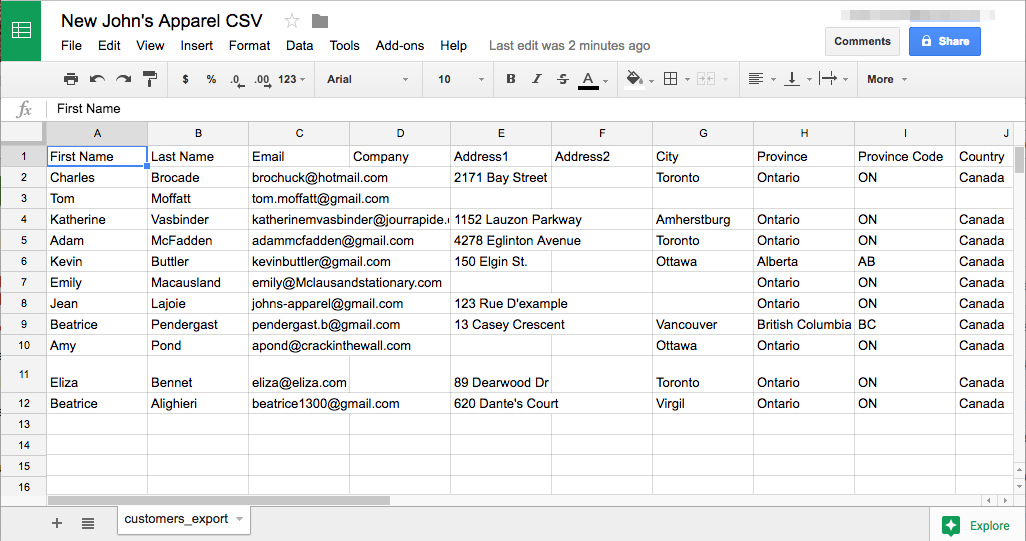Open the Comments button
This screenshot has height=541, width=1026.
coord(862,41)
